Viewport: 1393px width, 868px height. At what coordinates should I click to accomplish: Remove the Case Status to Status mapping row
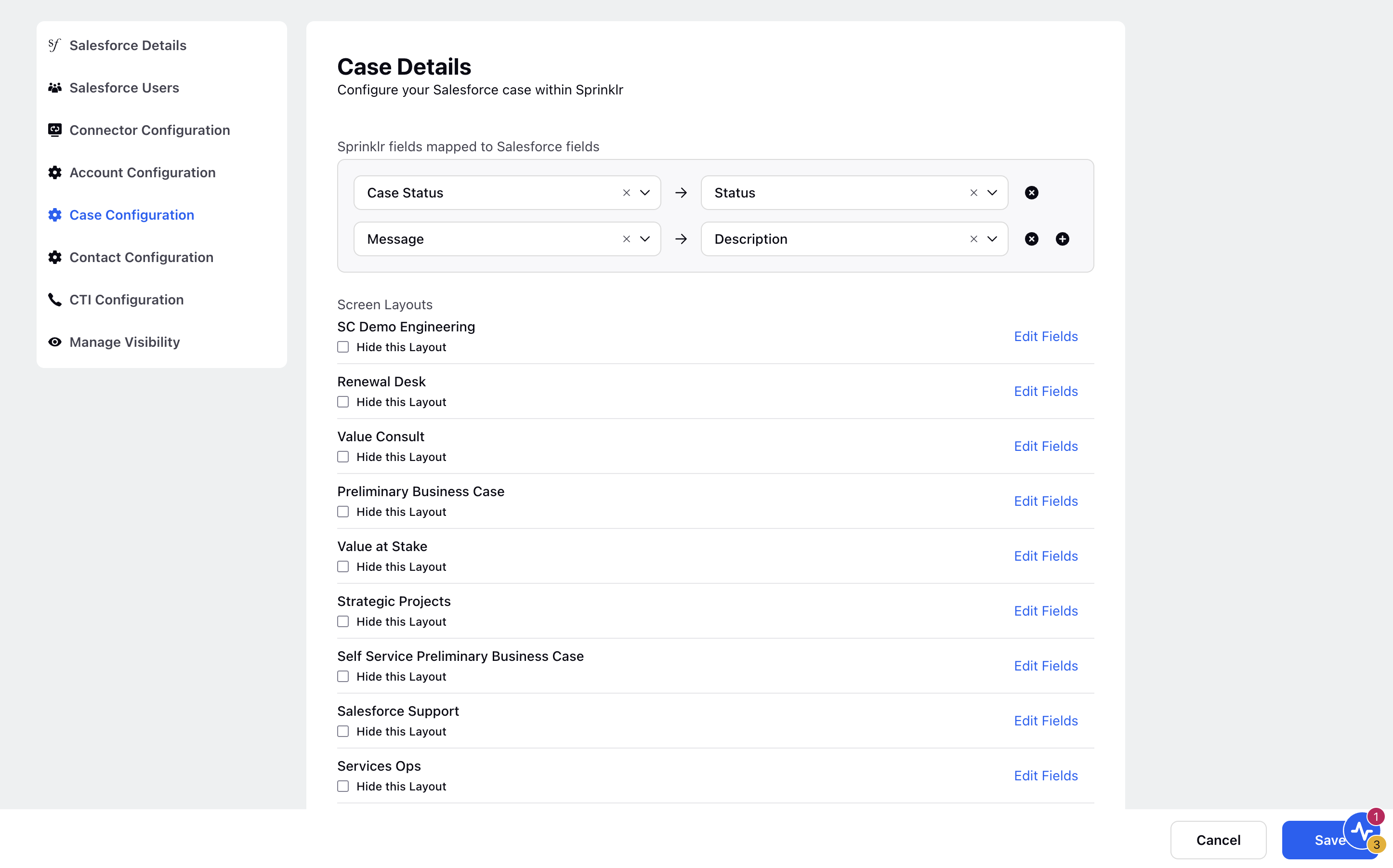tap(1031, 193)
